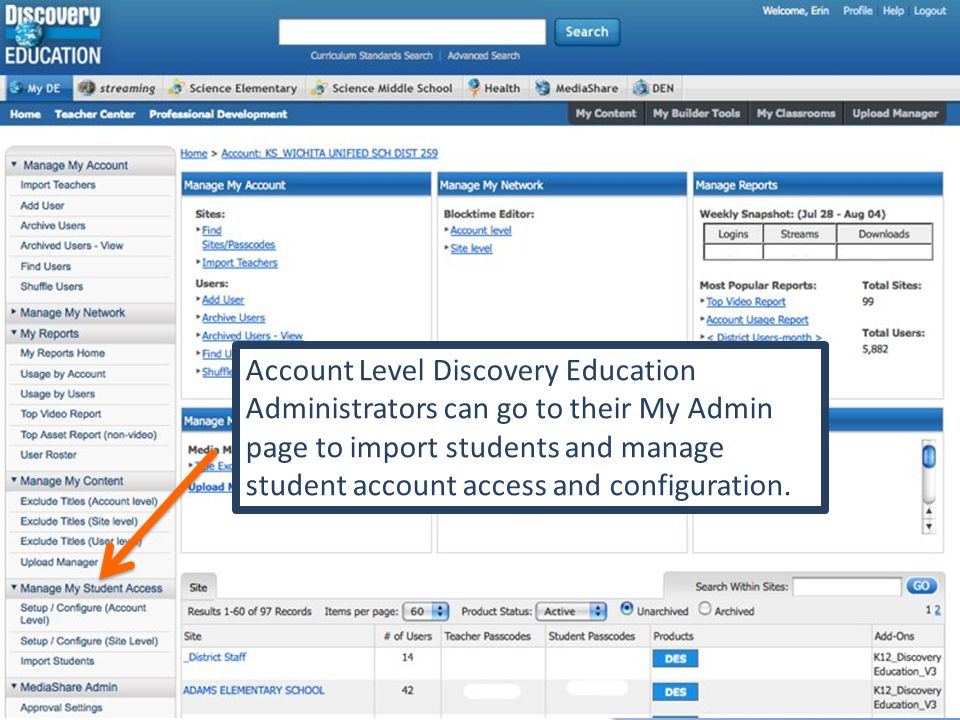Image resolution: width=960 pixels, height=720 pixels.
Task: Select the Archived radio button
Action: tap(705, 609)
